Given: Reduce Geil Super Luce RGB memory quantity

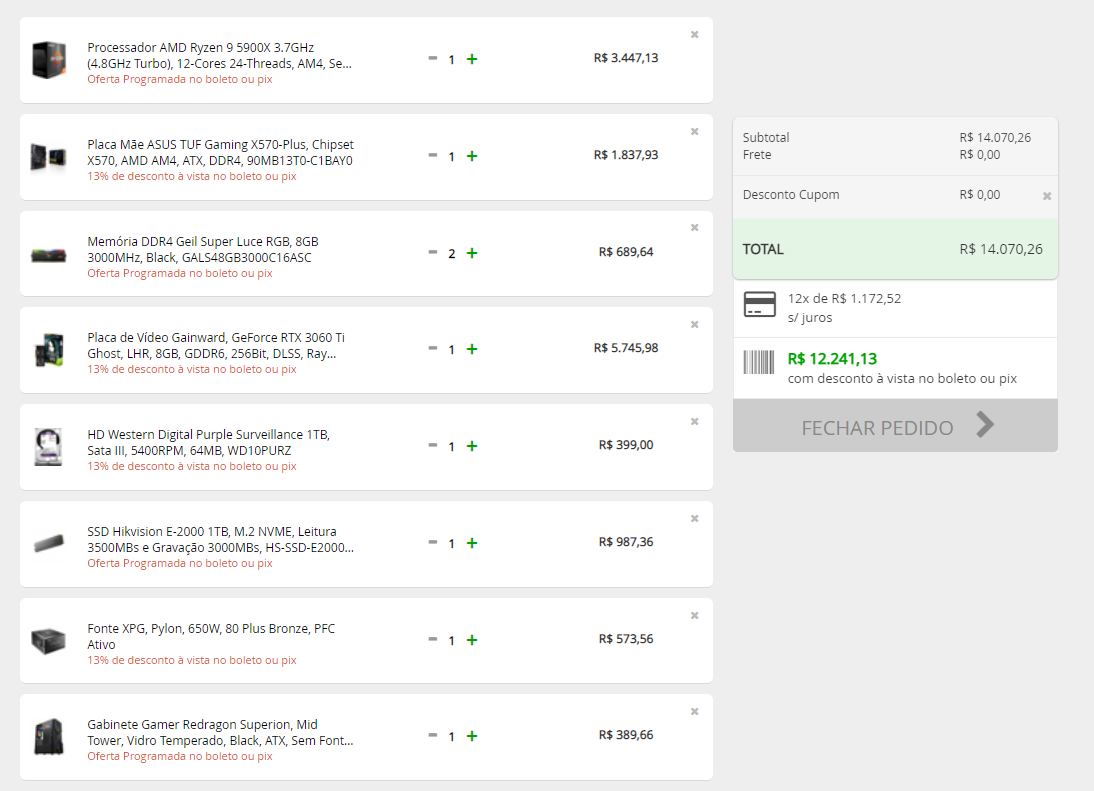Looking at the screenshot, I should pyautogui.click(x=433, y=253).
